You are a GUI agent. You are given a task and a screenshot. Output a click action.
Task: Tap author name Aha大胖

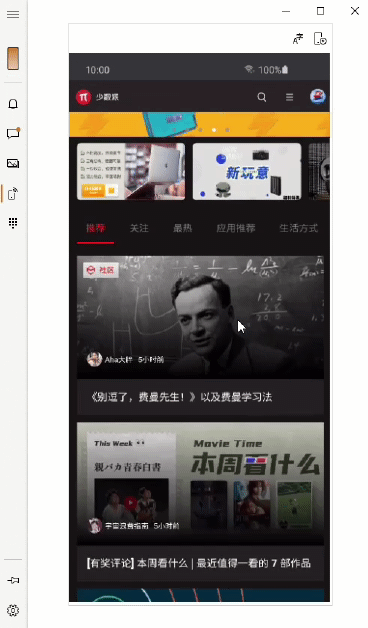click(x=119, y=360)
